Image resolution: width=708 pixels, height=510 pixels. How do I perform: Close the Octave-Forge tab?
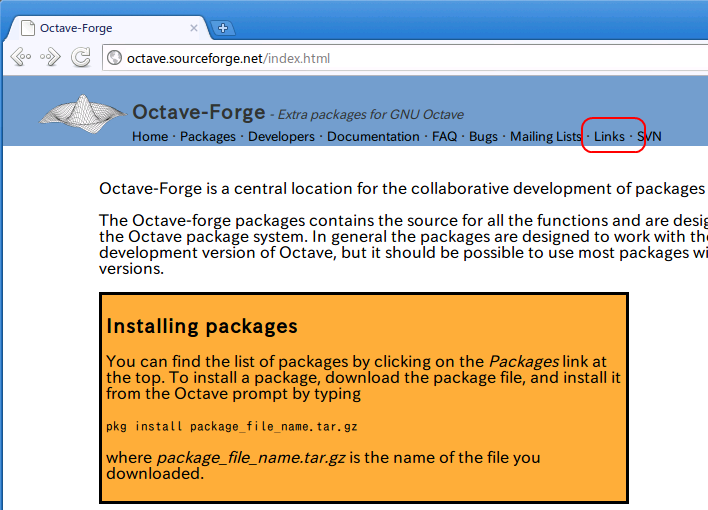tap(194, 28)
